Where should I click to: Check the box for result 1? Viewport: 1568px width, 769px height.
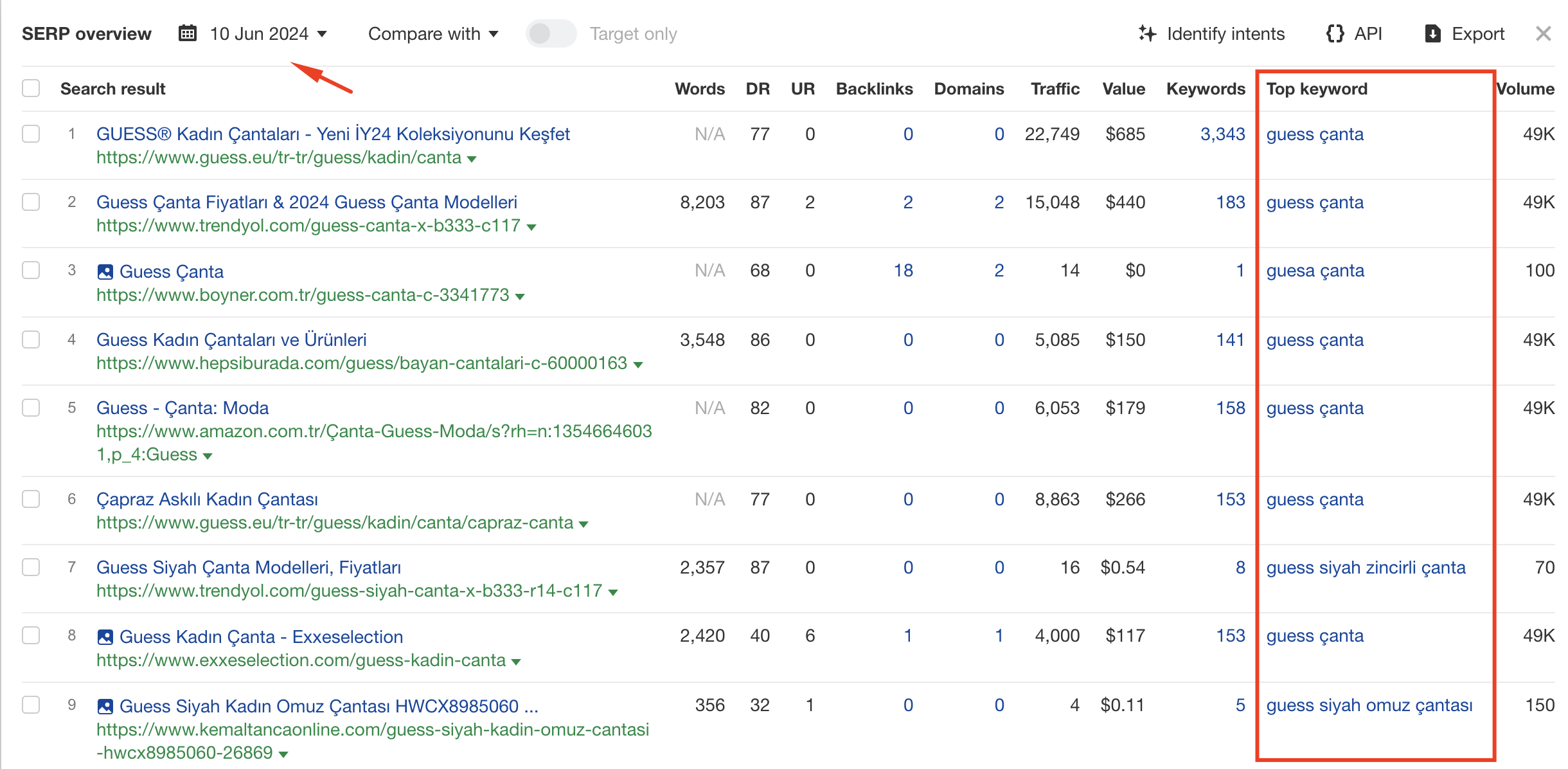click(31, 134)
